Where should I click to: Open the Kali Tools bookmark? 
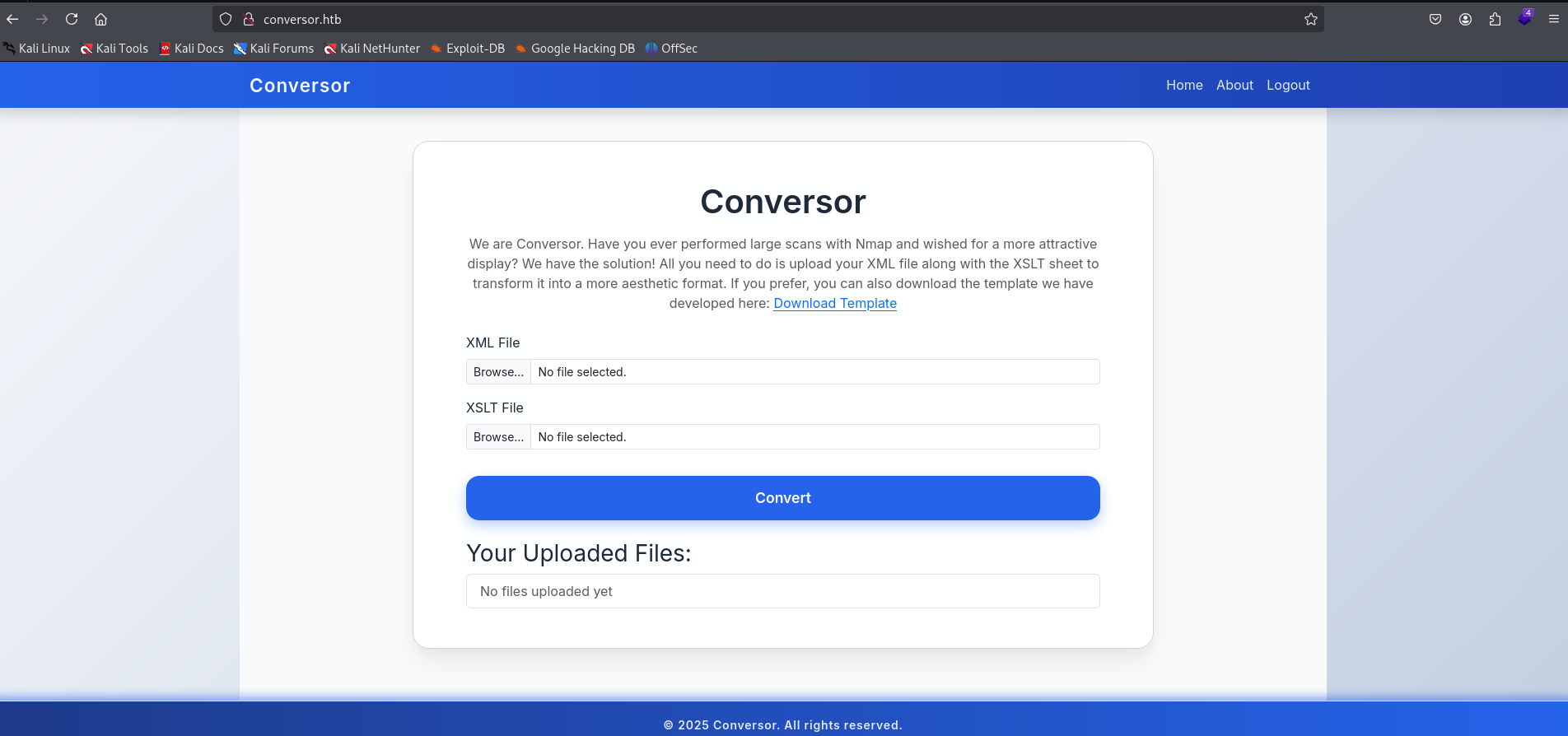click(x=114, y=49)
